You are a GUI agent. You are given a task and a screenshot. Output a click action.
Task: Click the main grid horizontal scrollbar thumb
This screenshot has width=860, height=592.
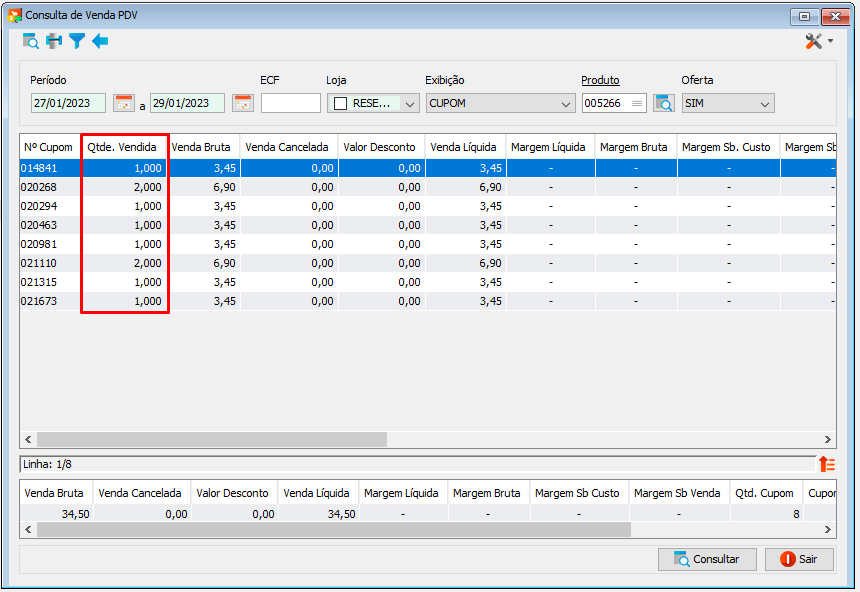coord(212,439)
